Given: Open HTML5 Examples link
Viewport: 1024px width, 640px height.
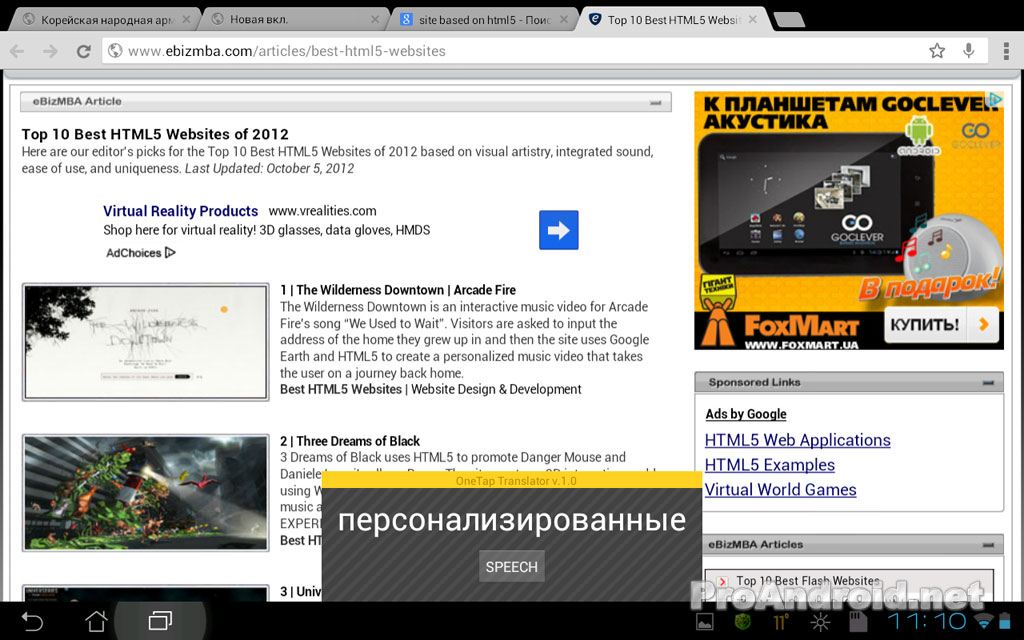Looking at the screenshot, I should [x=770, y=465].
